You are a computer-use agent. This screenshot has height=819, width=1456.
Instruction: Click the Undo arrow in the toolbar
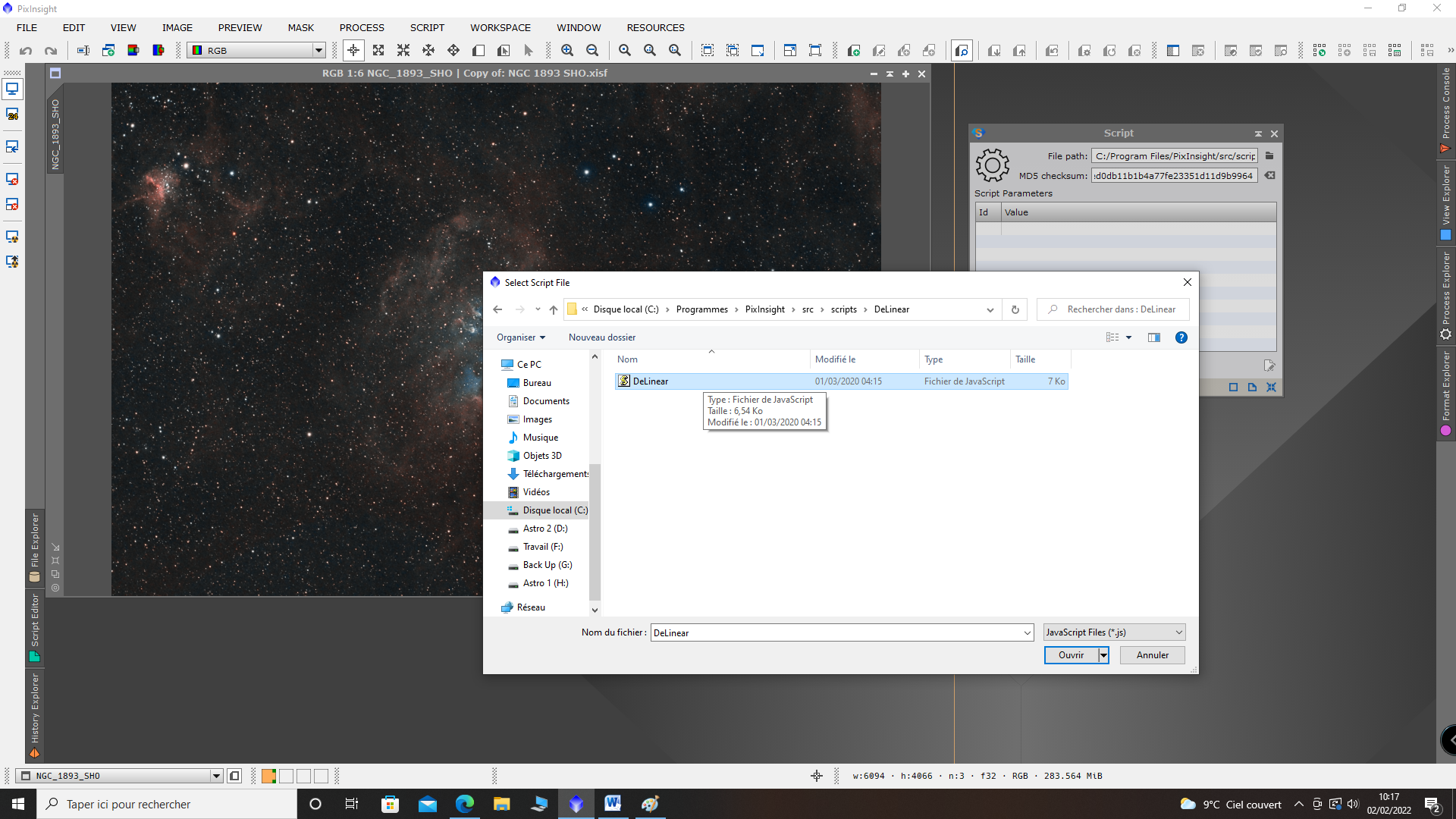(26, 51)
